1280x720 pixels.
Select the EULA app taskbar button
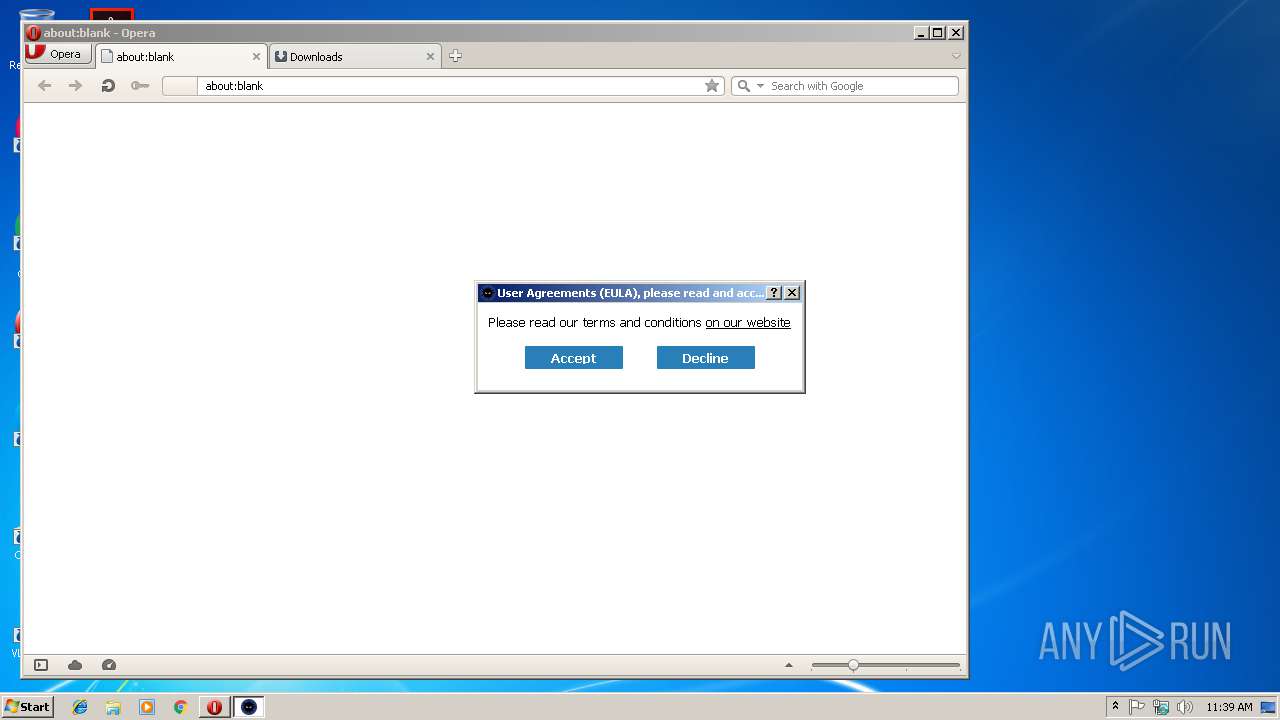coord(249,707)
